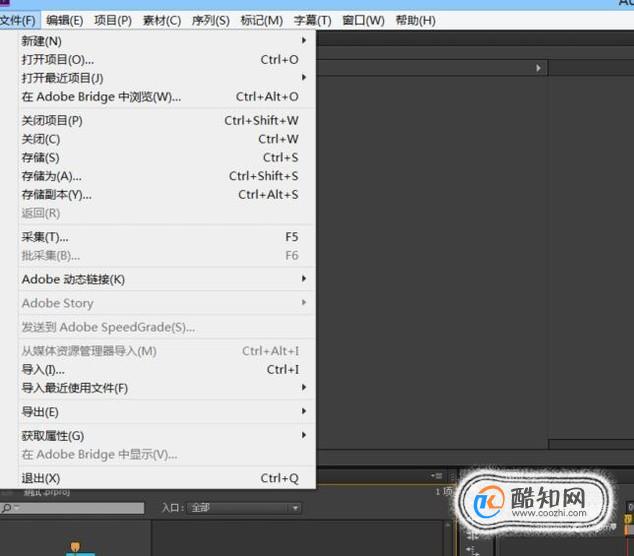Choose 退出(X) to quit the application
Image resolution: width=634 pixels, height=556 pixels.
[167, 478]
